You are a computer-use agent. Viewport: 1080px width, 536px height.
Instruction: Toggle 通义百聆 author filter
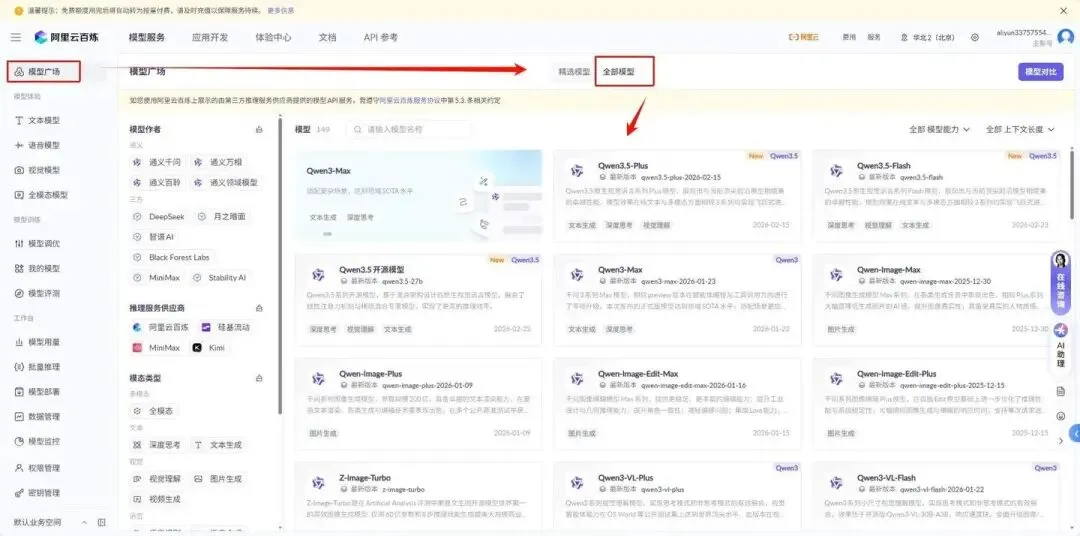click(158, 183)
